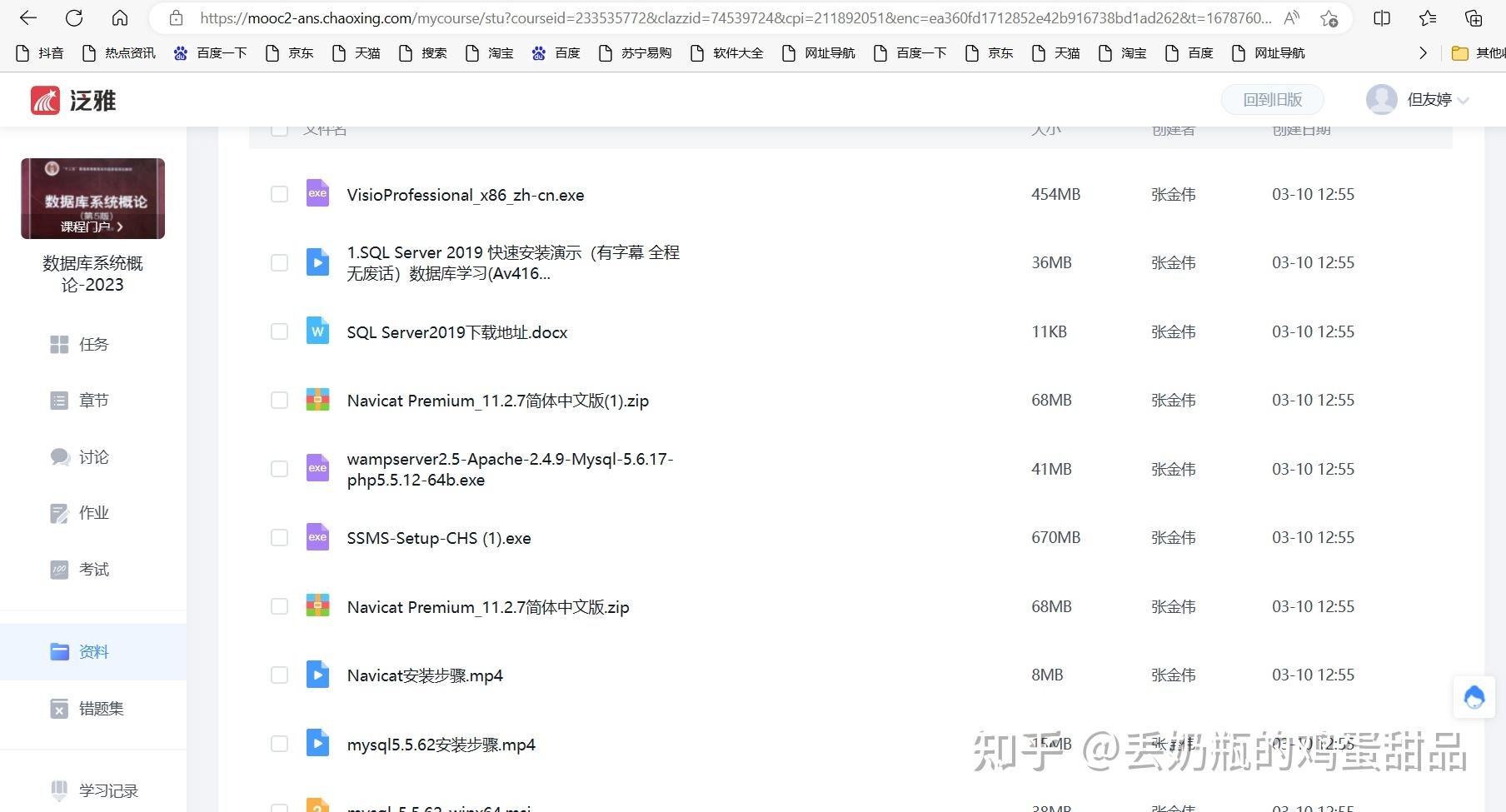
Task: Open the 抖音 bookmark
Action: pyautogui.click(x=40, y=52)
